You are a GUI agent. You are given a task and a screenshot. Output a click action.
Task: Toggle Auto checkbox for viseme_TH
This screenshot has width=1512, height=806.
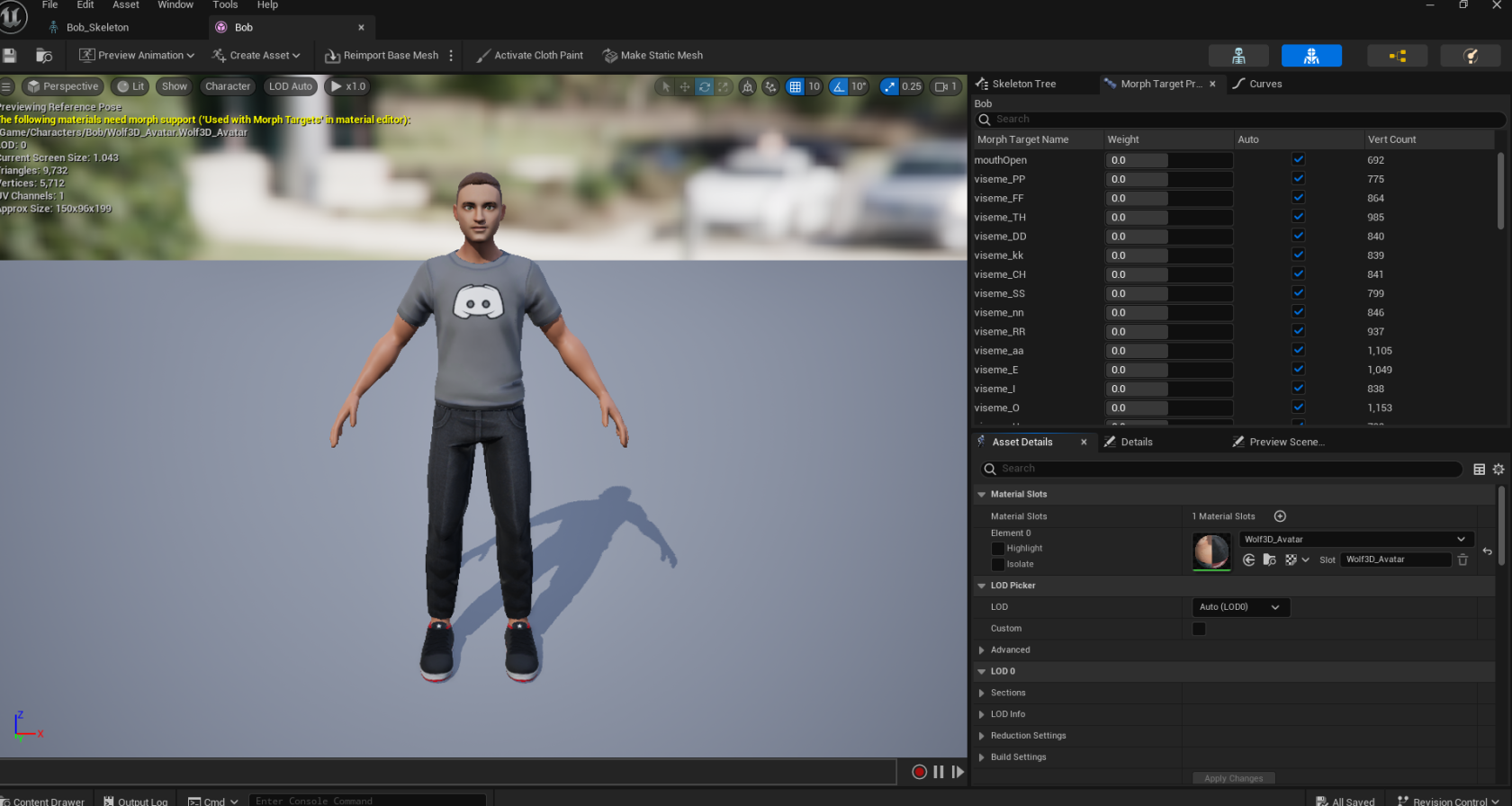point(1298,216)
